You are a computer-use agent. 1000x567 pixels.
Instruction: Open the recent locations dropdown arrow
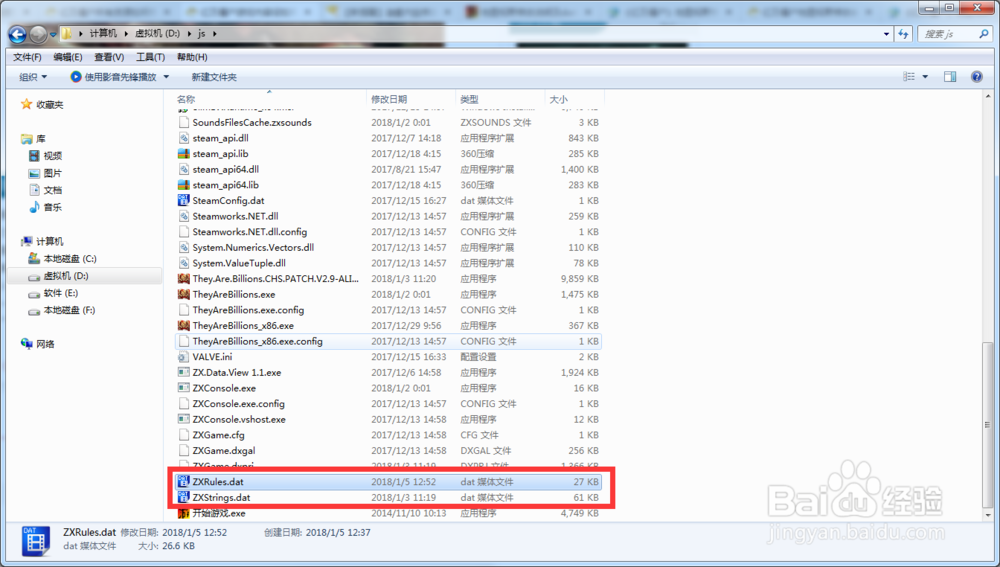pyautogui.click(x=53, y=34)
